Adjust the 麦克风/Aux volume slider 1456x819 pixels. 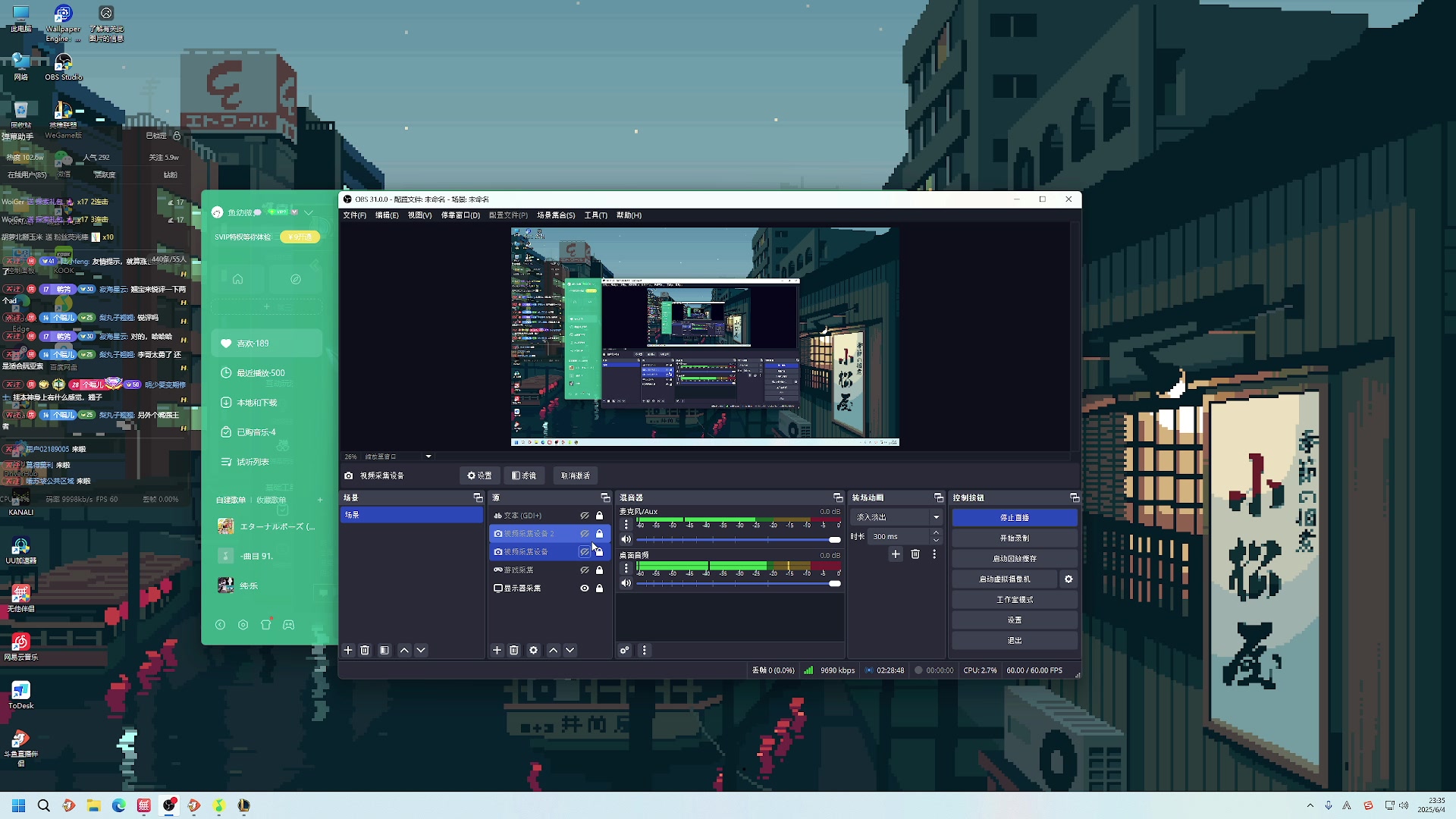[x=739, y=540]
